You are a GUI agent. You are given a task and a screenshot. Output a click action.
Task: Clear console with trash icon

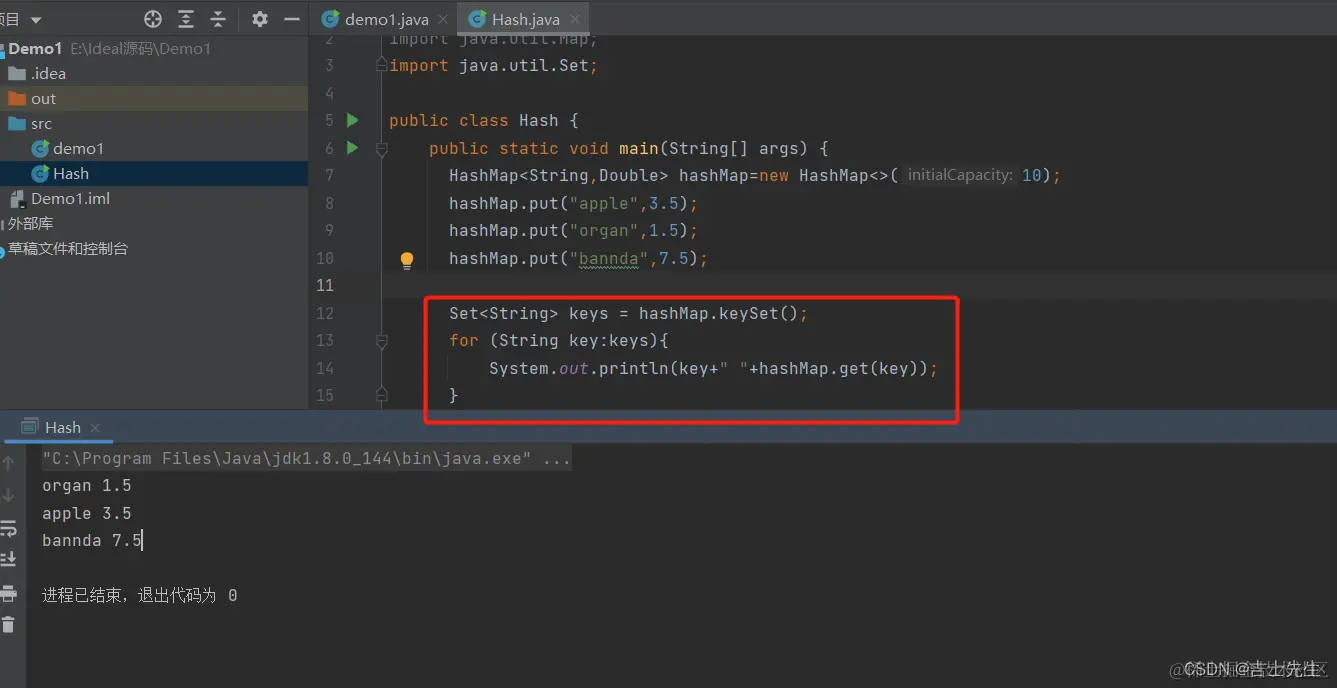point(9,625)
